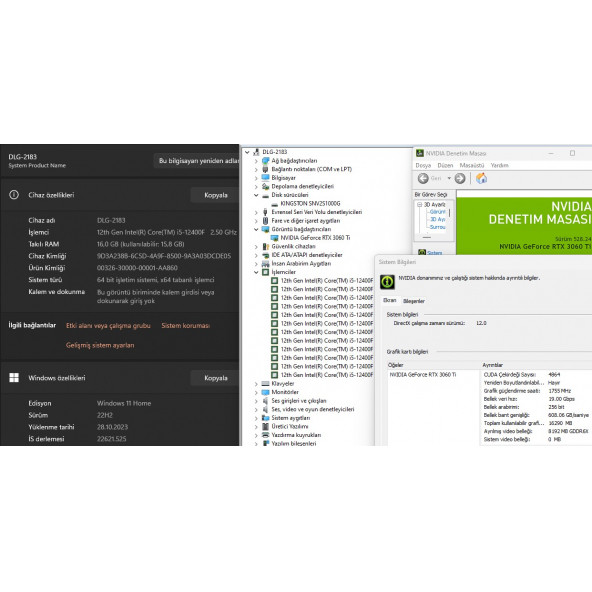
Task: Click the Klavyeler keyboard icon
Action: tap(265, 384)
